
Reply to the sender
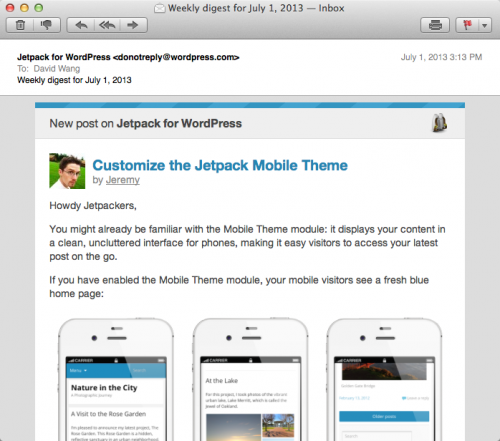coord(81,25)
